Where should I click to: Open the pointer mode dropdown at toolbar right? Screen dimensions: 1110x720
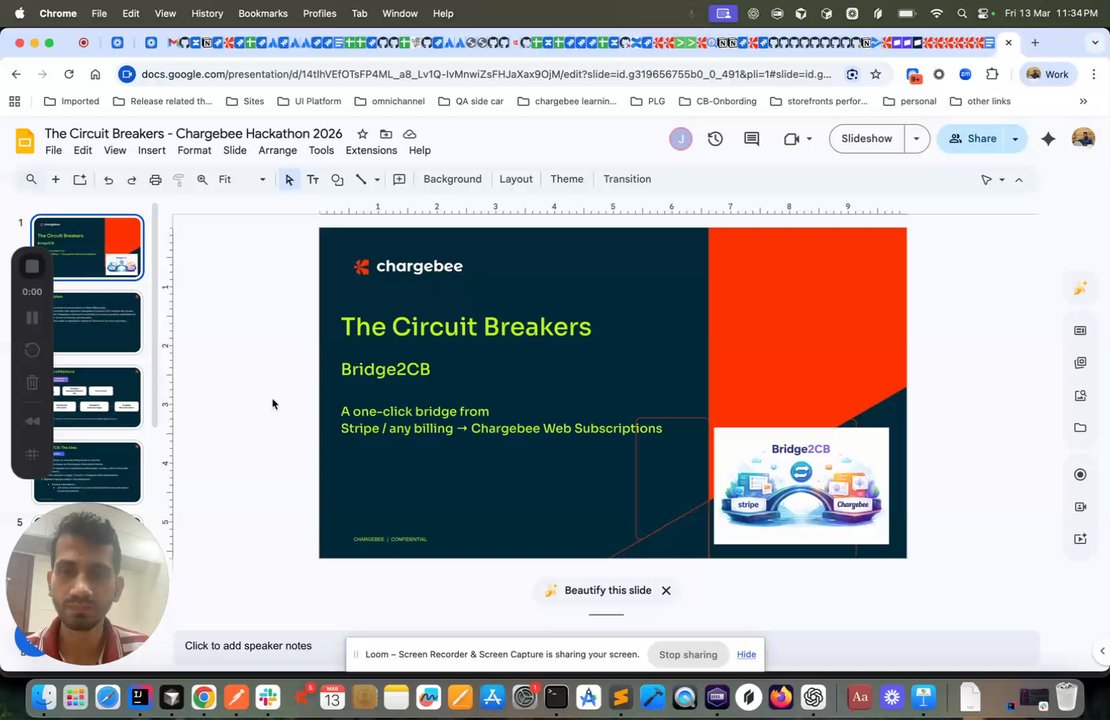point(1002,180)
